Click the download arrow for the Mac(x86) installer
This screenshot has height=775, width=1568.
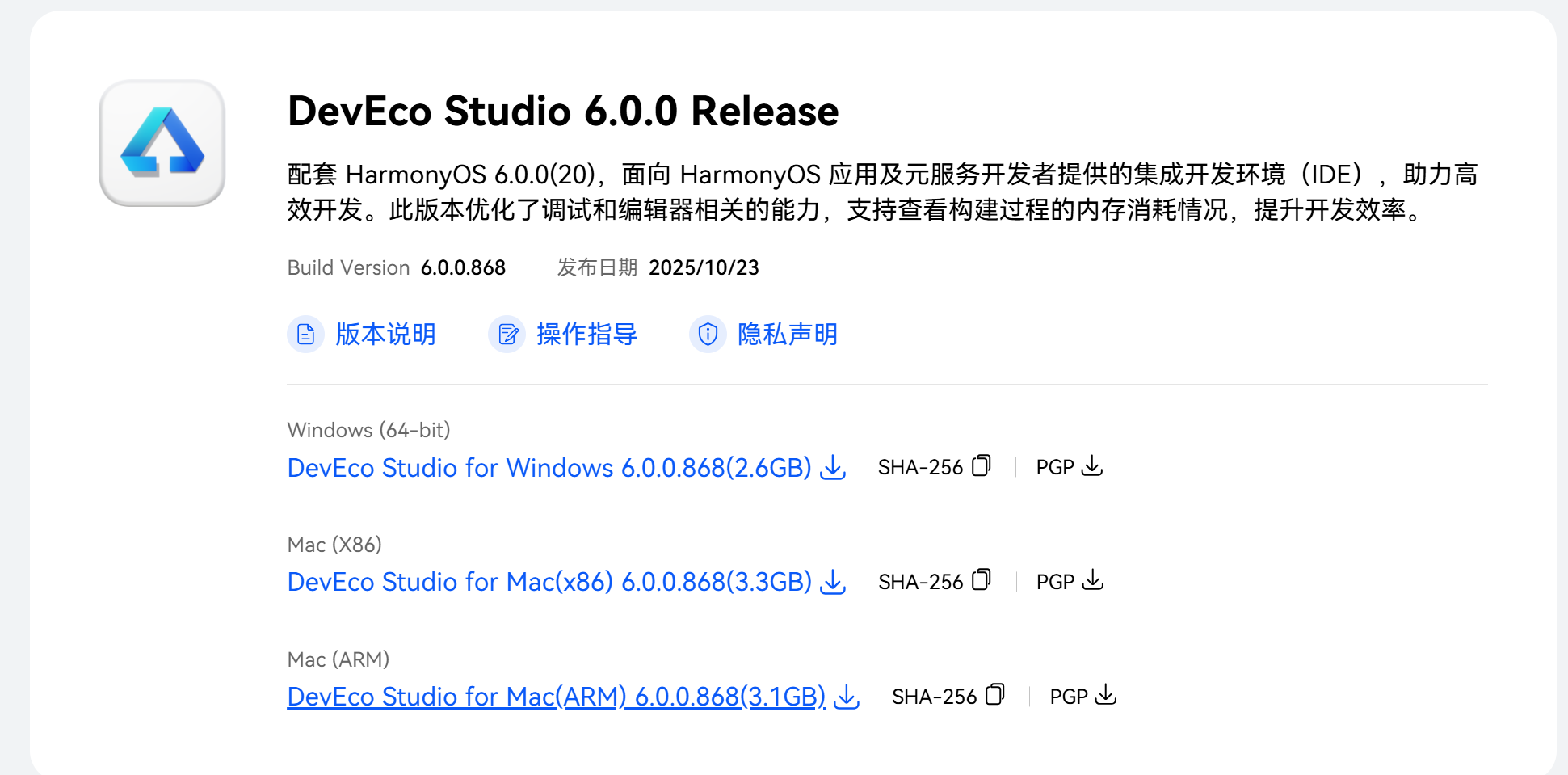[x=833, y=582]
